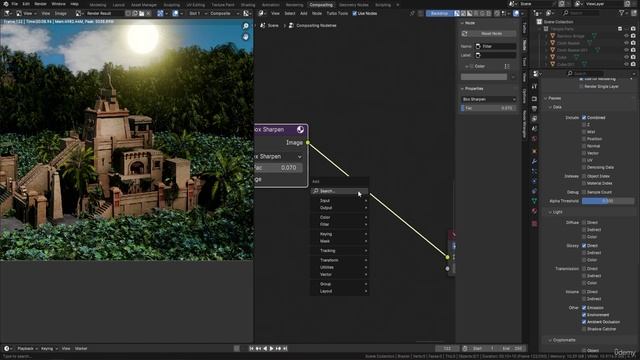Open the Group submenu in Add menu
Image resolution: width=640 pixels, height=360 pixels.
pyautogui.click(x=340, y=284)
